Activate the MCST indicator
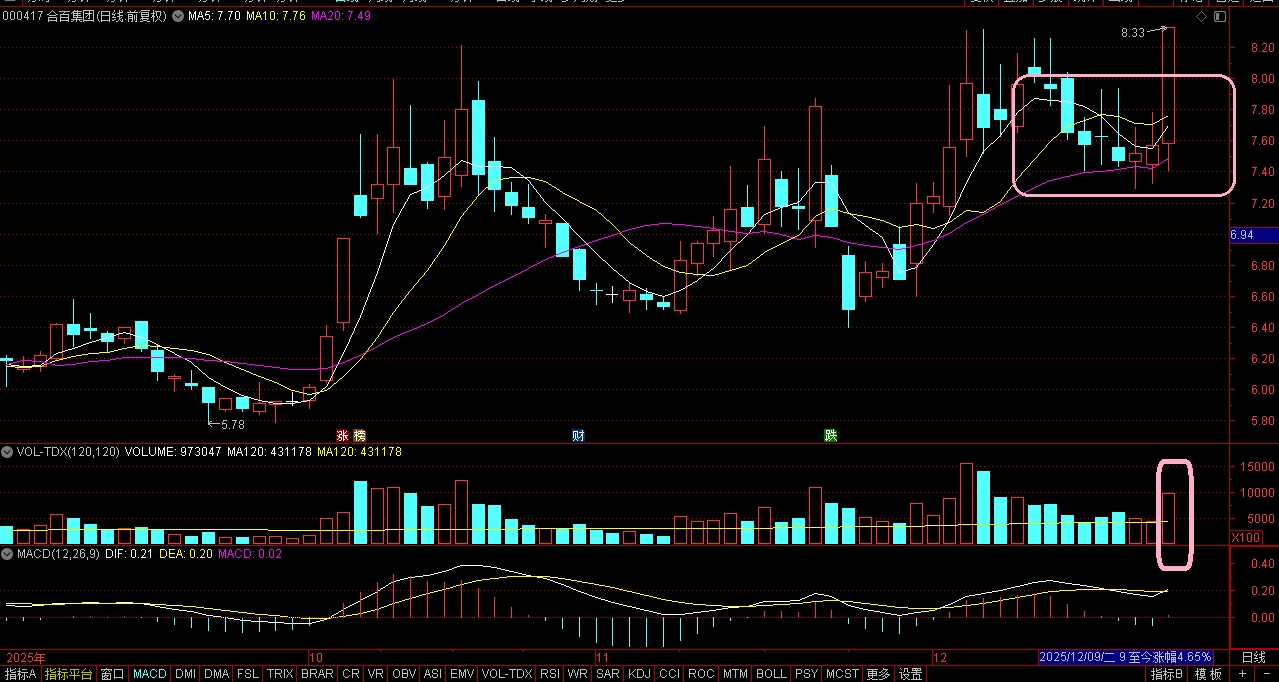 pos(842,674)
